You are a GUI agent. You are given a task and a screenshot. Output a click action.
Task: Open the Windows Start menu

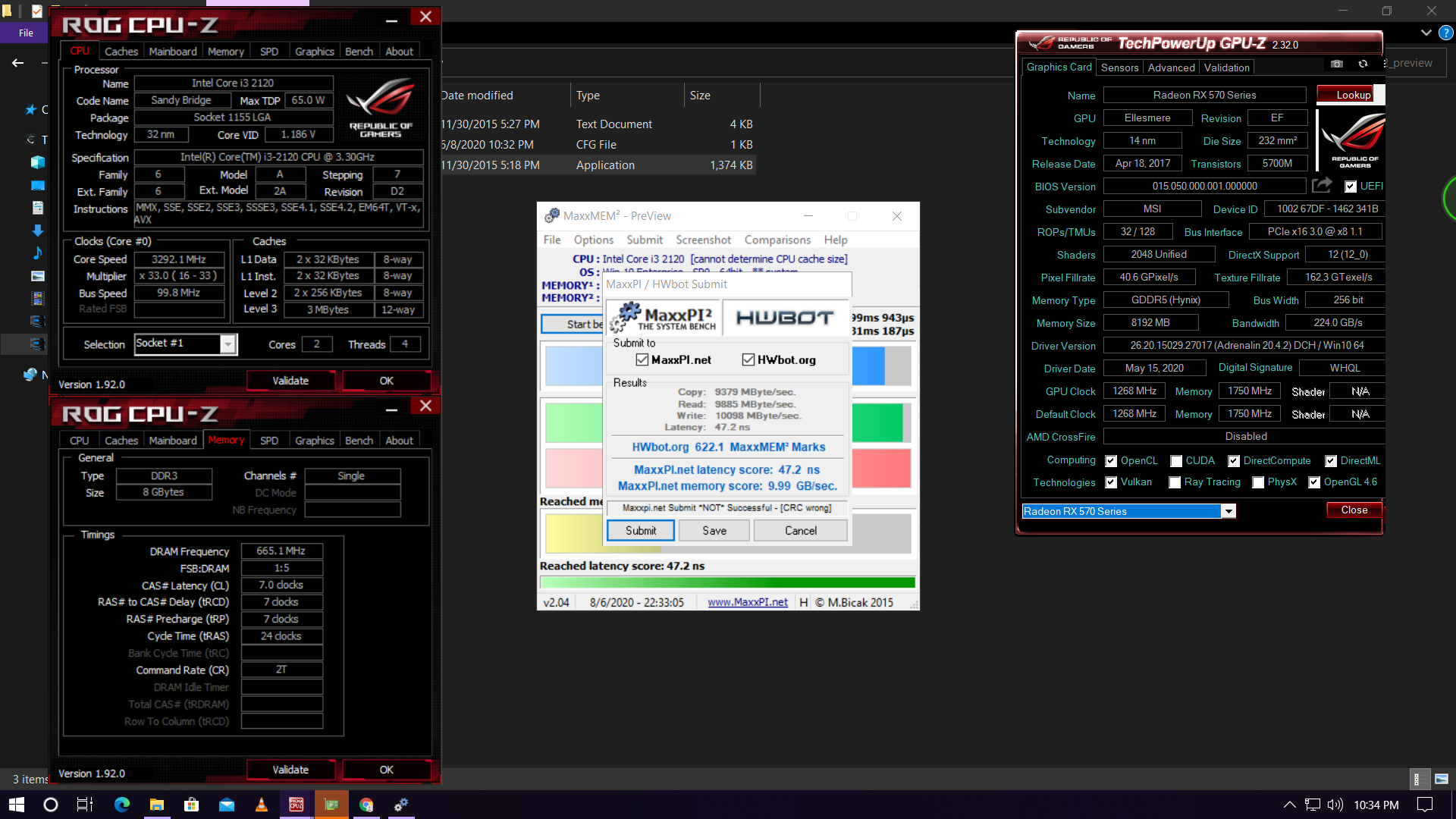[x=17, y=805]
